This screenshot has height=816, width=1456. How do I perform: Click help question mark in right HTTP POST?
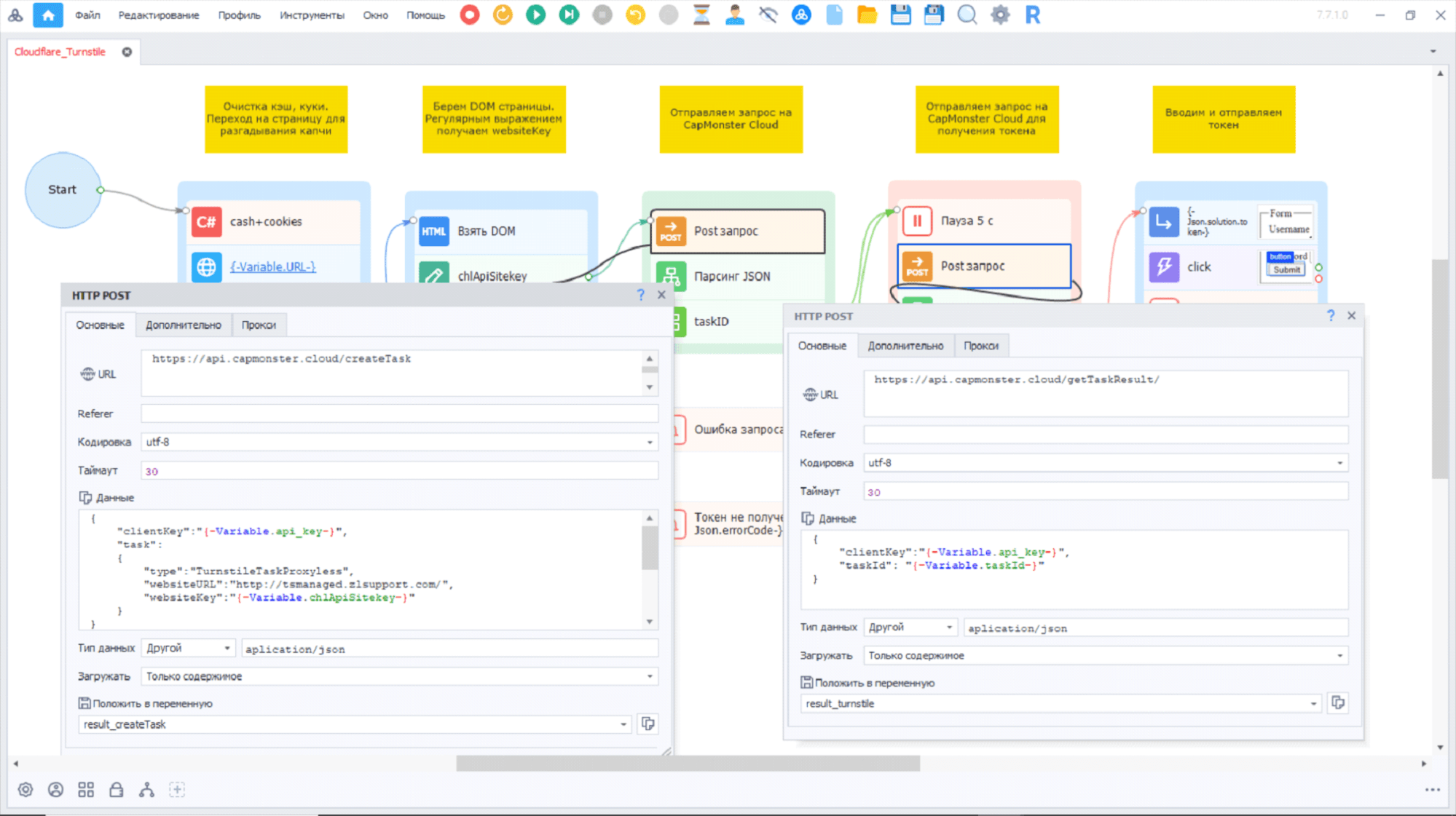pos(1331,315)
